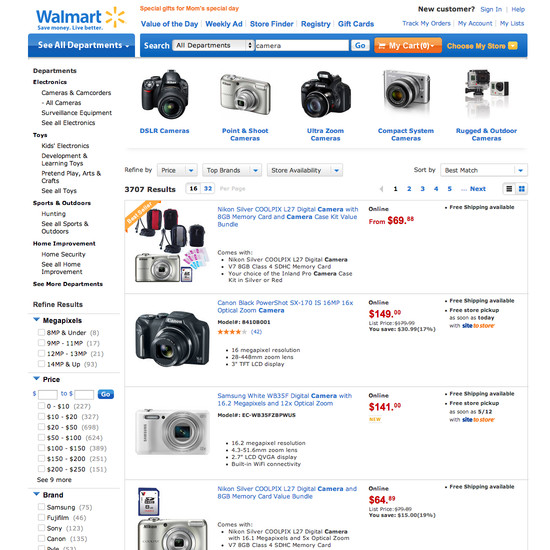Go to results page 3
The height and width of the screenshot is (550, 550).
pyautogui.click(x=422, y=189)
